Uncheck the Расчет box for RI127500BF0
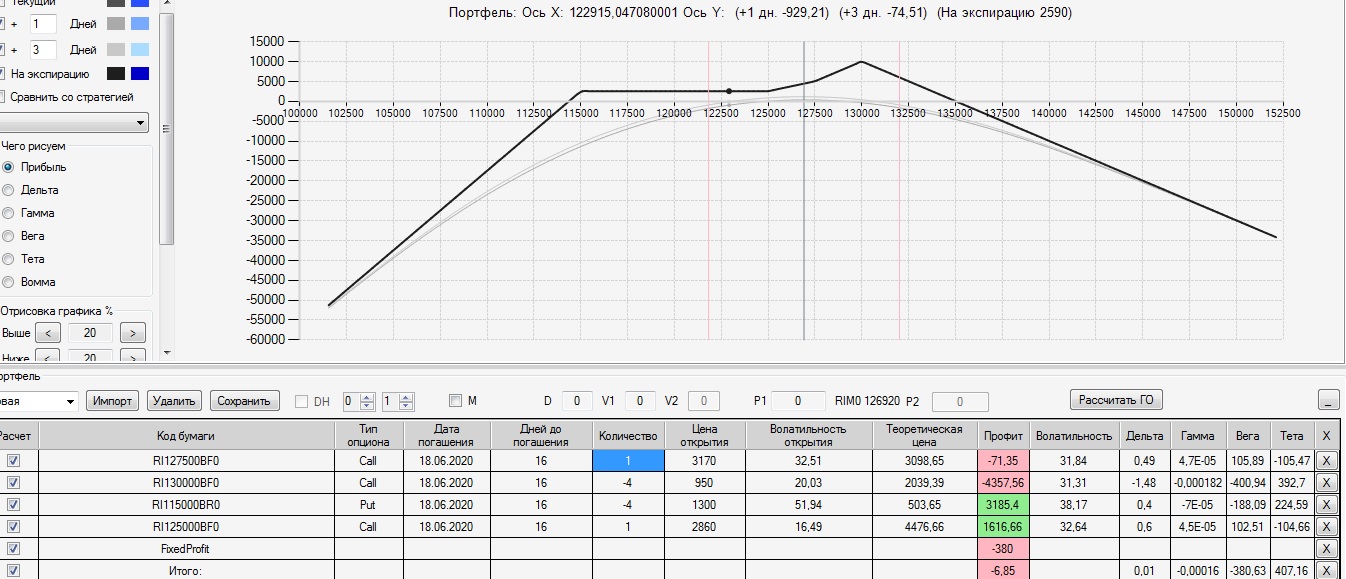This screenshot has width=1346, height=579. click(14, 460)
